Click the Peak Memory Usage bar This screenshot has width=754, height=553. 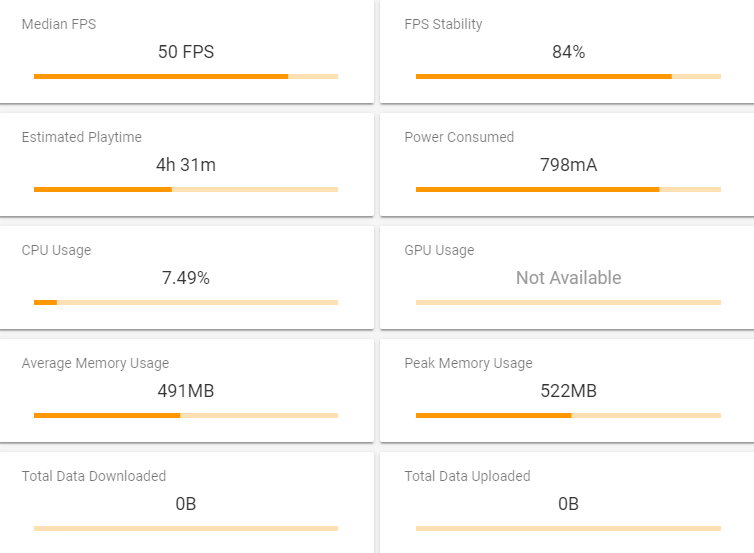(x=568, y=415)
